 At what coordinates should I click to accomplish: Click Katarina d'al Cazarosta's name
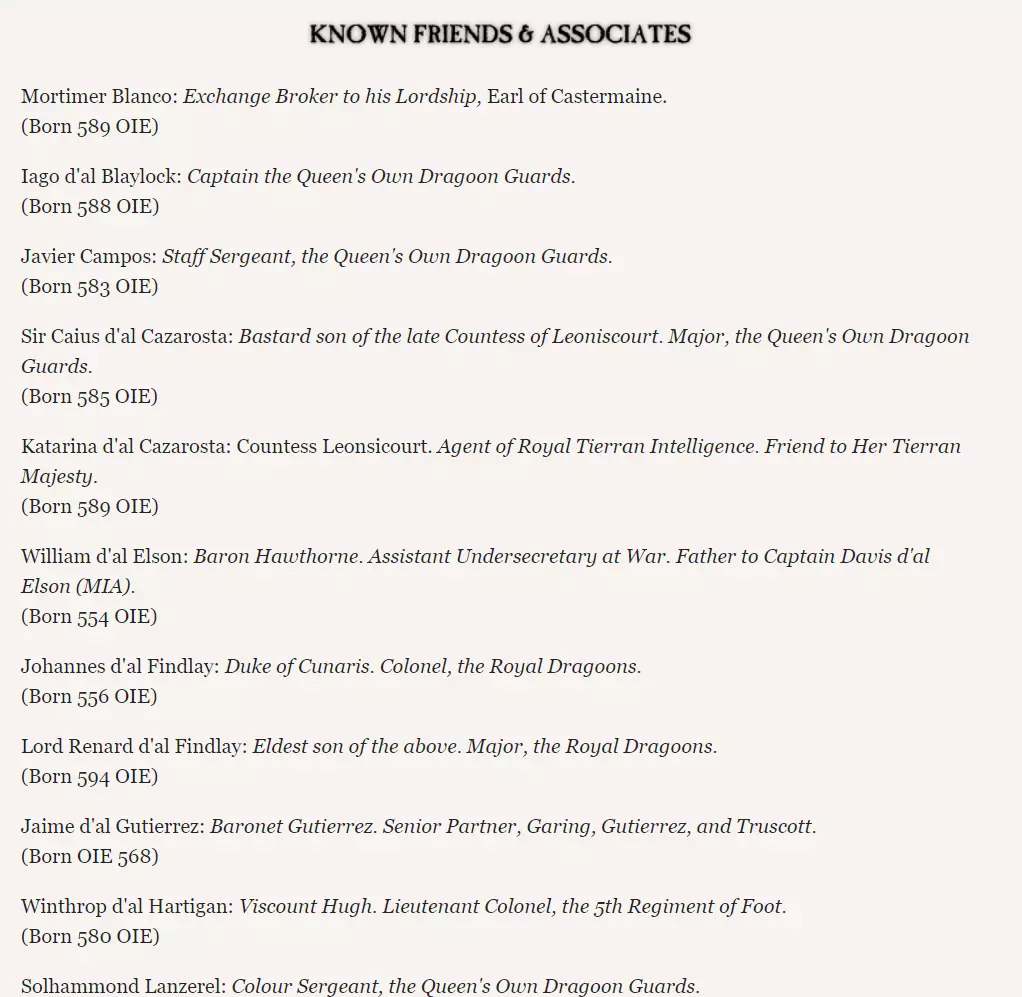(x=125, y=447)
